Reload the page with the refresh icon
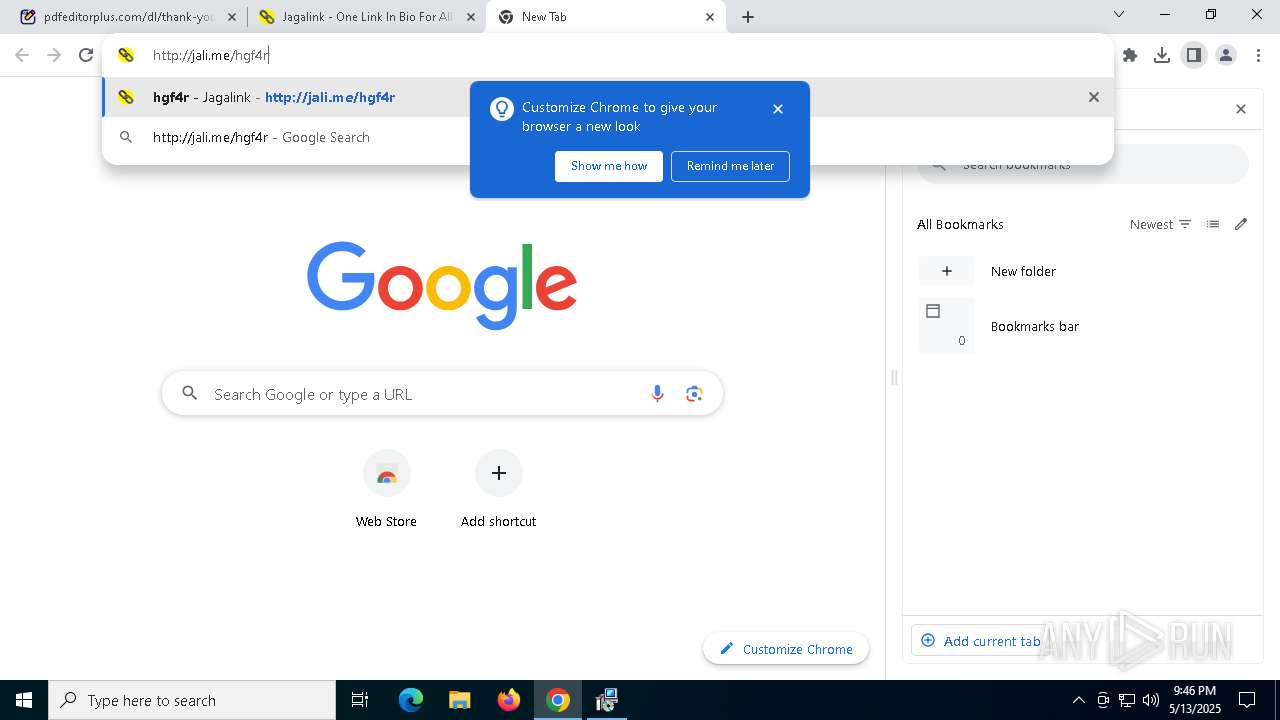The image size is (1280, 720). (x=86, y=55)
